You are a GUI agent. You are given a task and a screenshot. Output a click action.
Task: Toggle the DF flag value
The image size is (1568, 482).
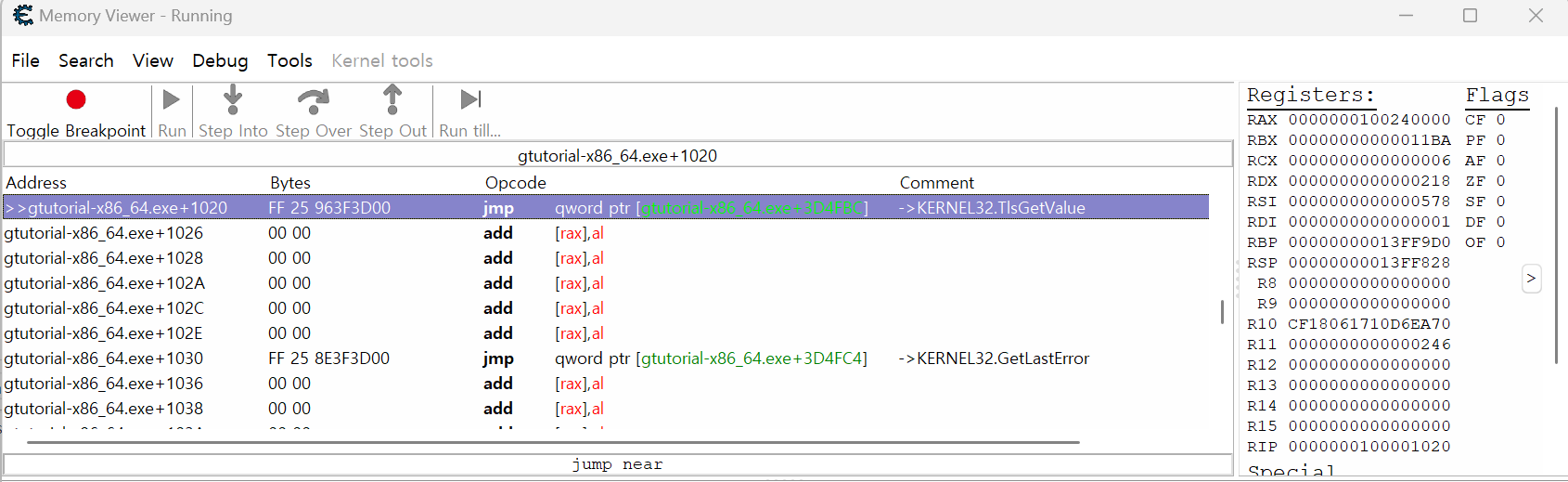tap(1500, 222)
